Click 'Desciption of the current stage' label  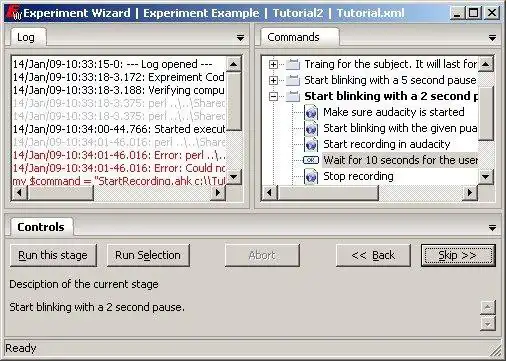pyautogui.click(x=84, y=284)
